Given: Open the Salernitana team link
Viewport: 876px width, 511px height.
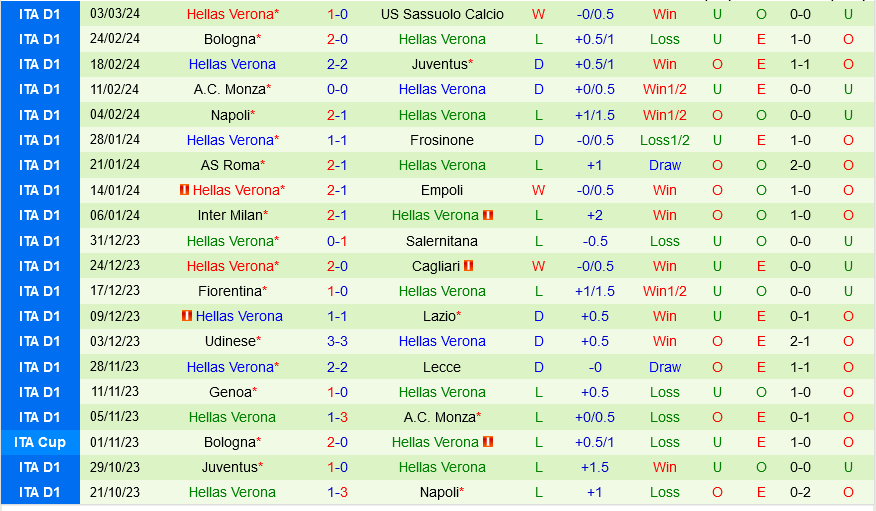Looking at the screenshot, I should click(x=442, y=241).
